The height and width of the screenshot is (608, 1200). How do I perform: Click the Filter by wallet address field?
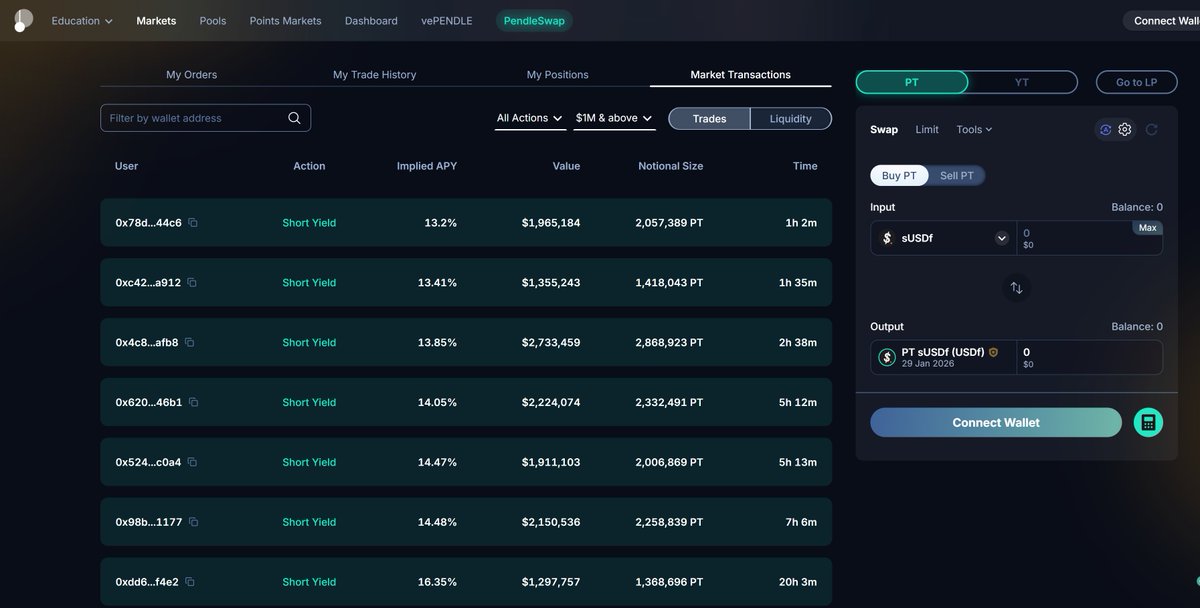point(195,118)
